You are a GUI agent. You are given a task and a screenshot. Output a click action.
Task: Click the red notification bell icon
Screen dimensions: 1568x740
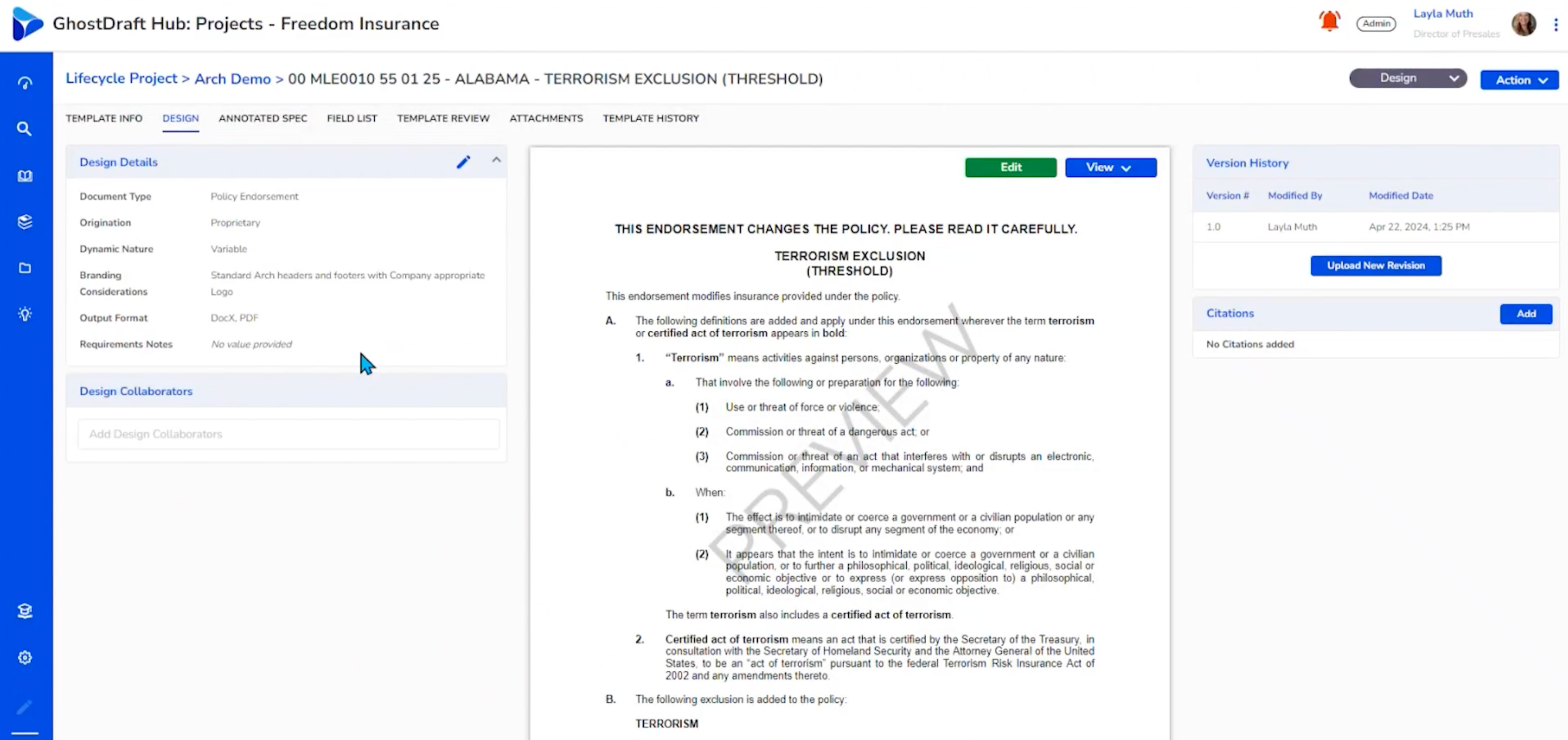tap(1329, 22)
